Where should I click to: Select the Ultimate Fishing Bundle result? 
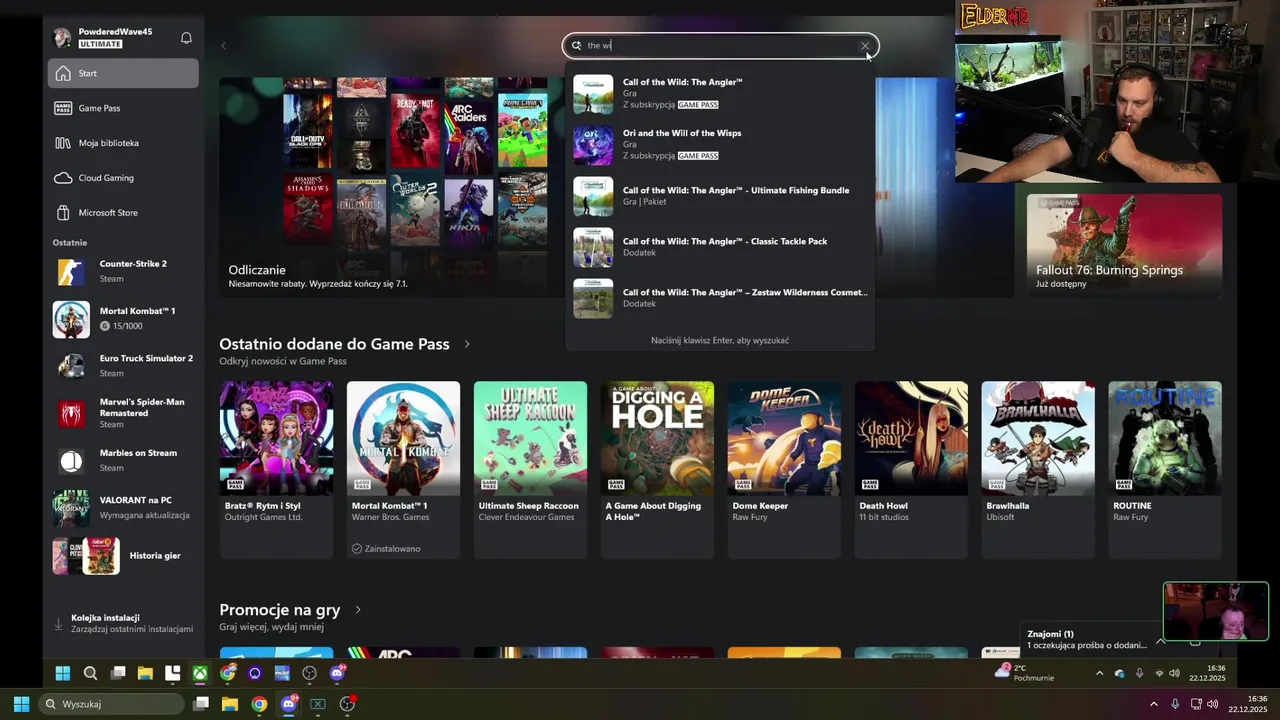(x=720, y=196)
